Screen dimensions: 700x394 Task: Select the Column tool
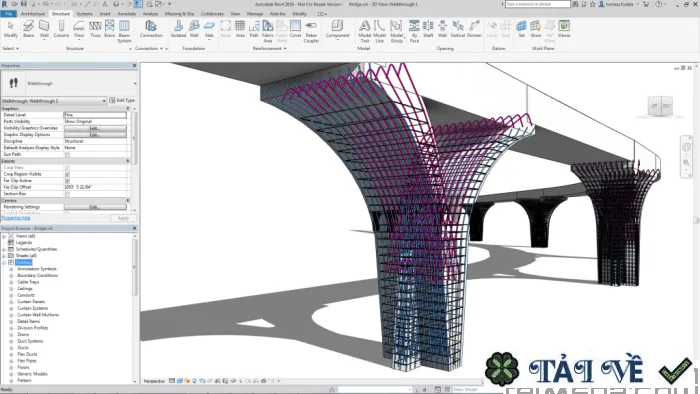(61, 29)
